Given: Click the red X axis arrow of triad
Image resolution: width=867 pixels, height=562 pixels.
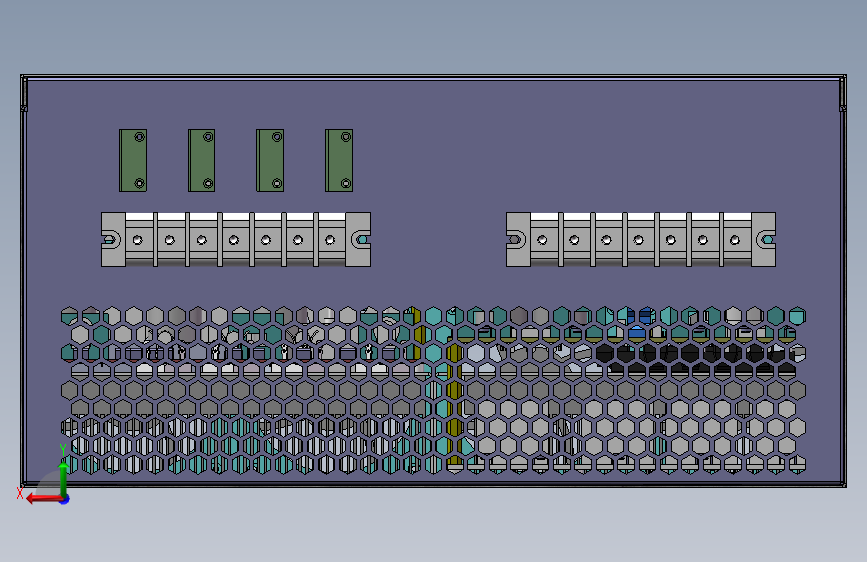Looking at the screenshot, I should 44,499.
